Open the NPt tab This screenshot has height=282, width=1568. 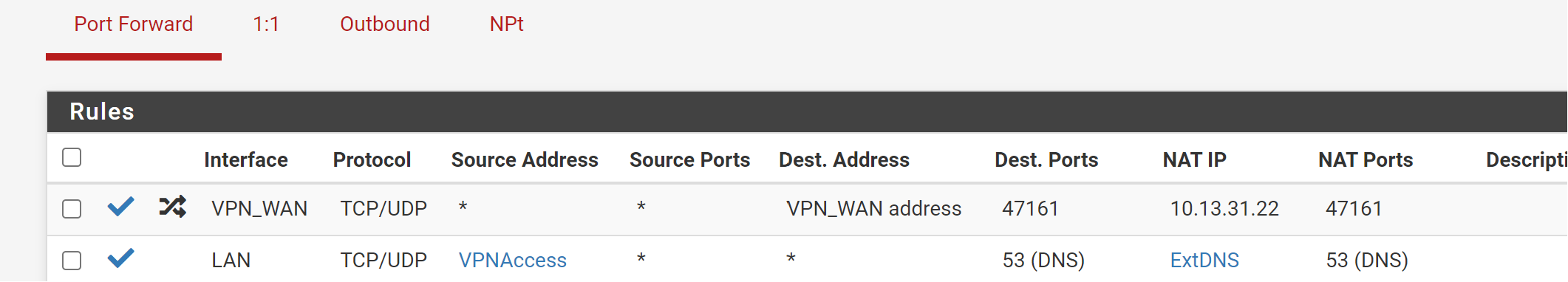[x=507, y=24]
